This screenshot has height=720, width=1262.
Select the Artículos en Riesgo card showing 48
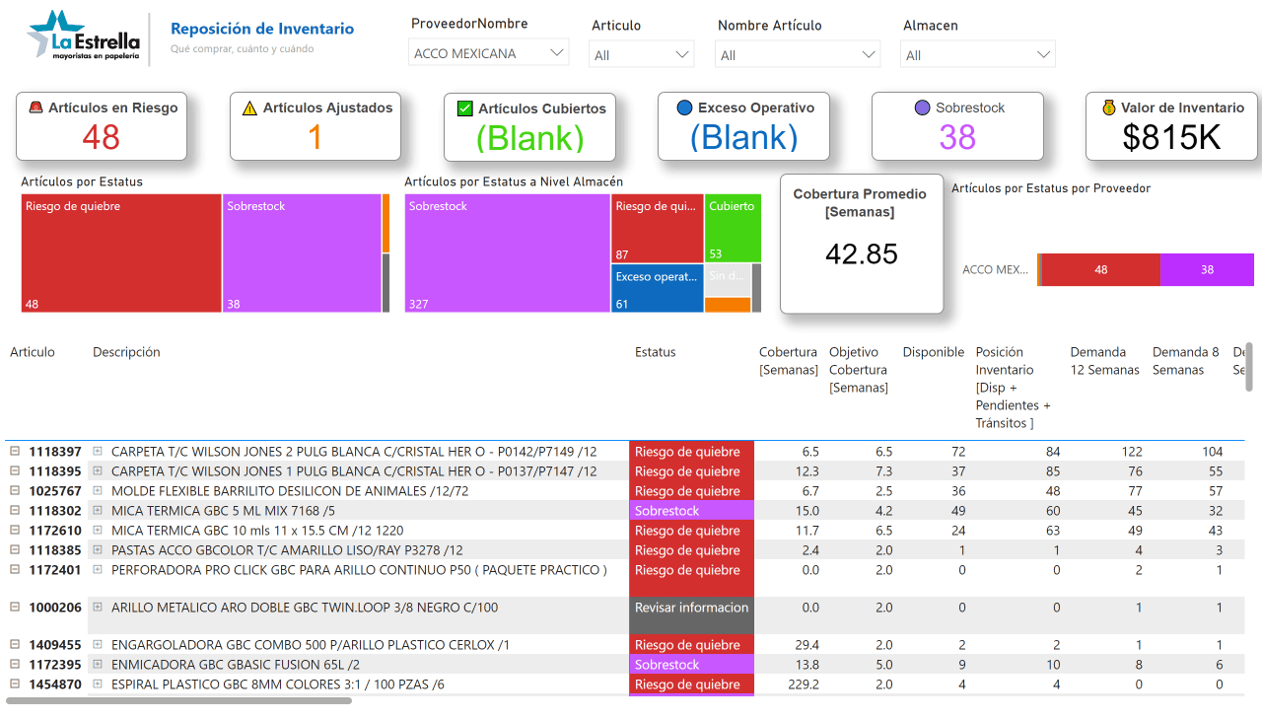[x=101, y=126]
